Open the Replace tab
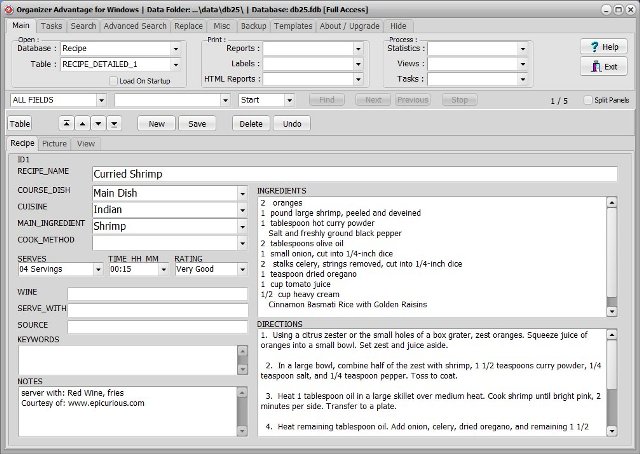The width and height of the screenshot is (640, 454). pos(188,26)
